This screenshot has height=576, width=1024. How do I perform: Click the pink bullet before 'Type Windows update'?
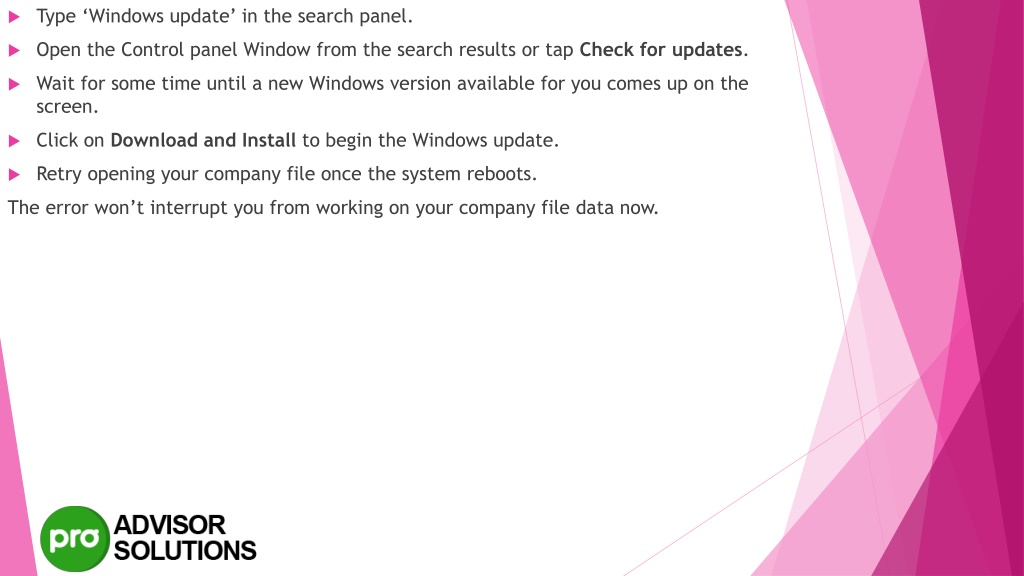pos(14,17)
